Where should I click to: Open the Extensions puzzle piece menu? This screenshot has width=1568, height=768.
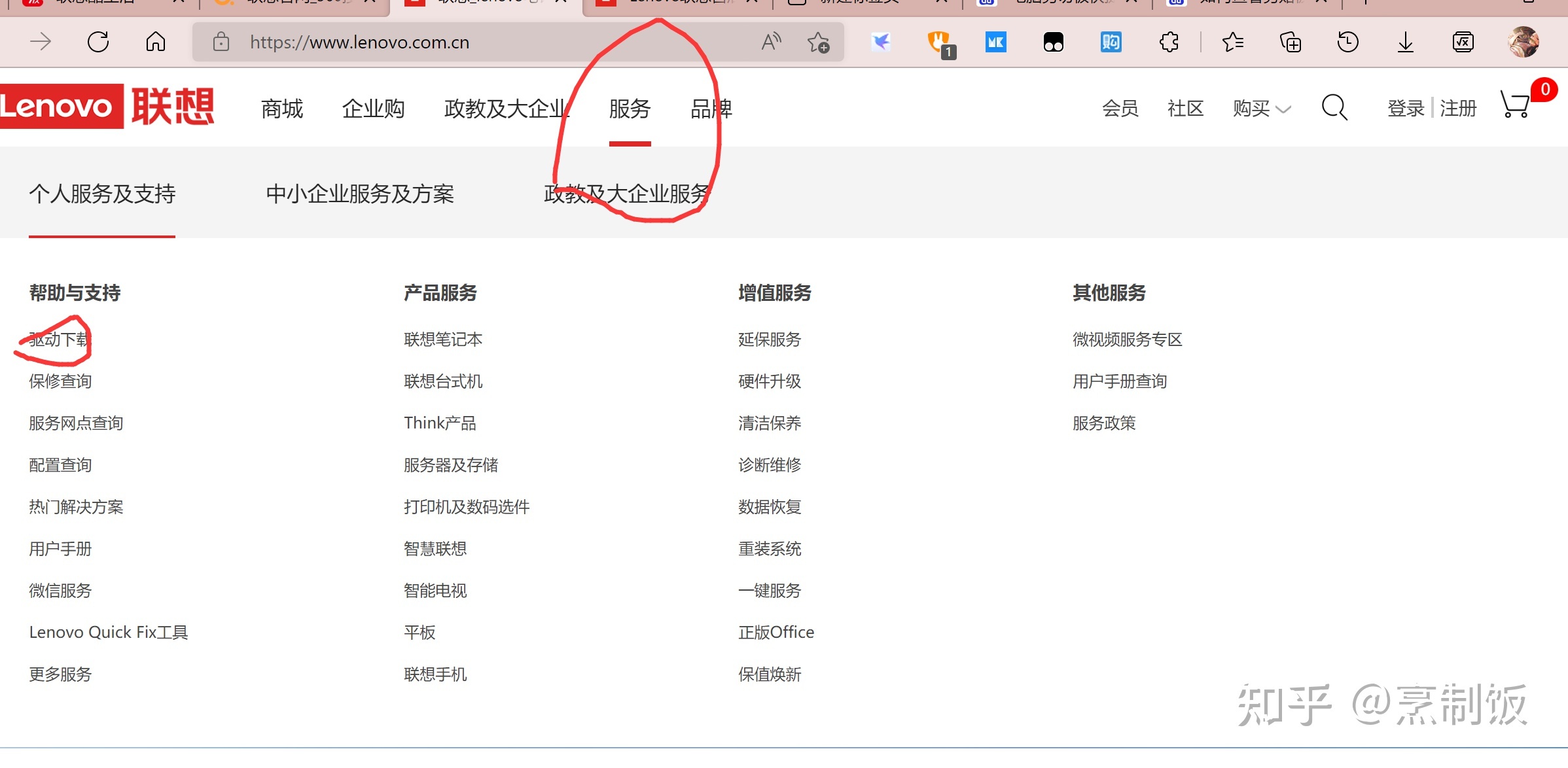(x=1169, y=42)
